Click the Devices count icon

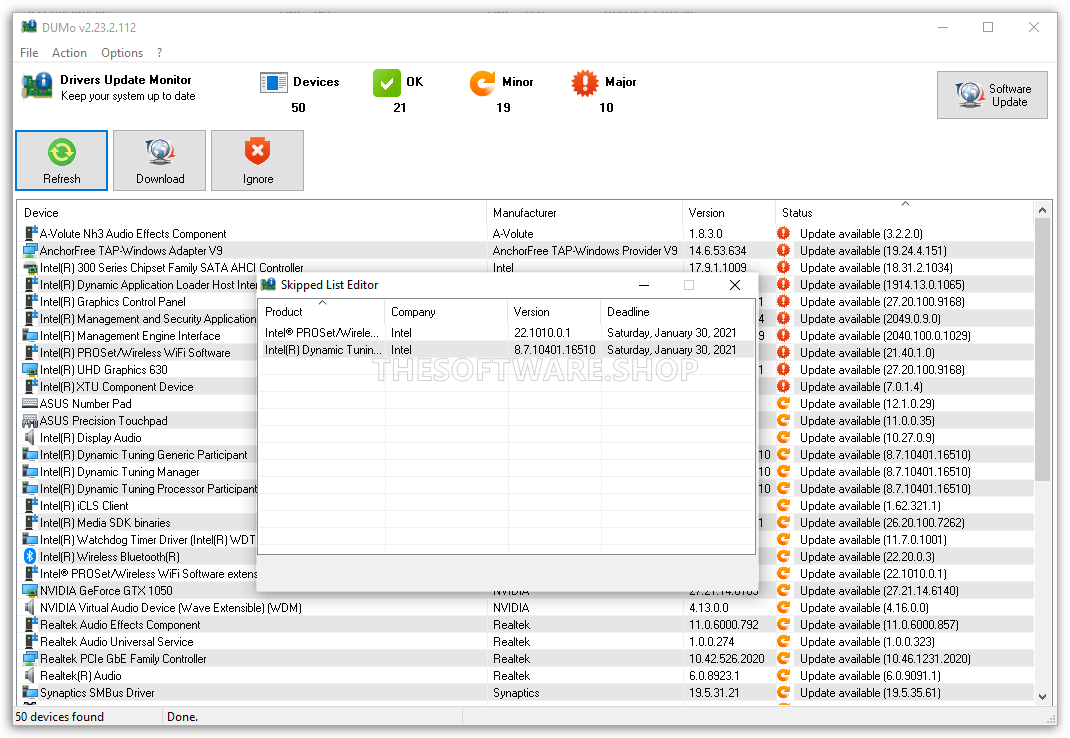click(x=274, y=83)
